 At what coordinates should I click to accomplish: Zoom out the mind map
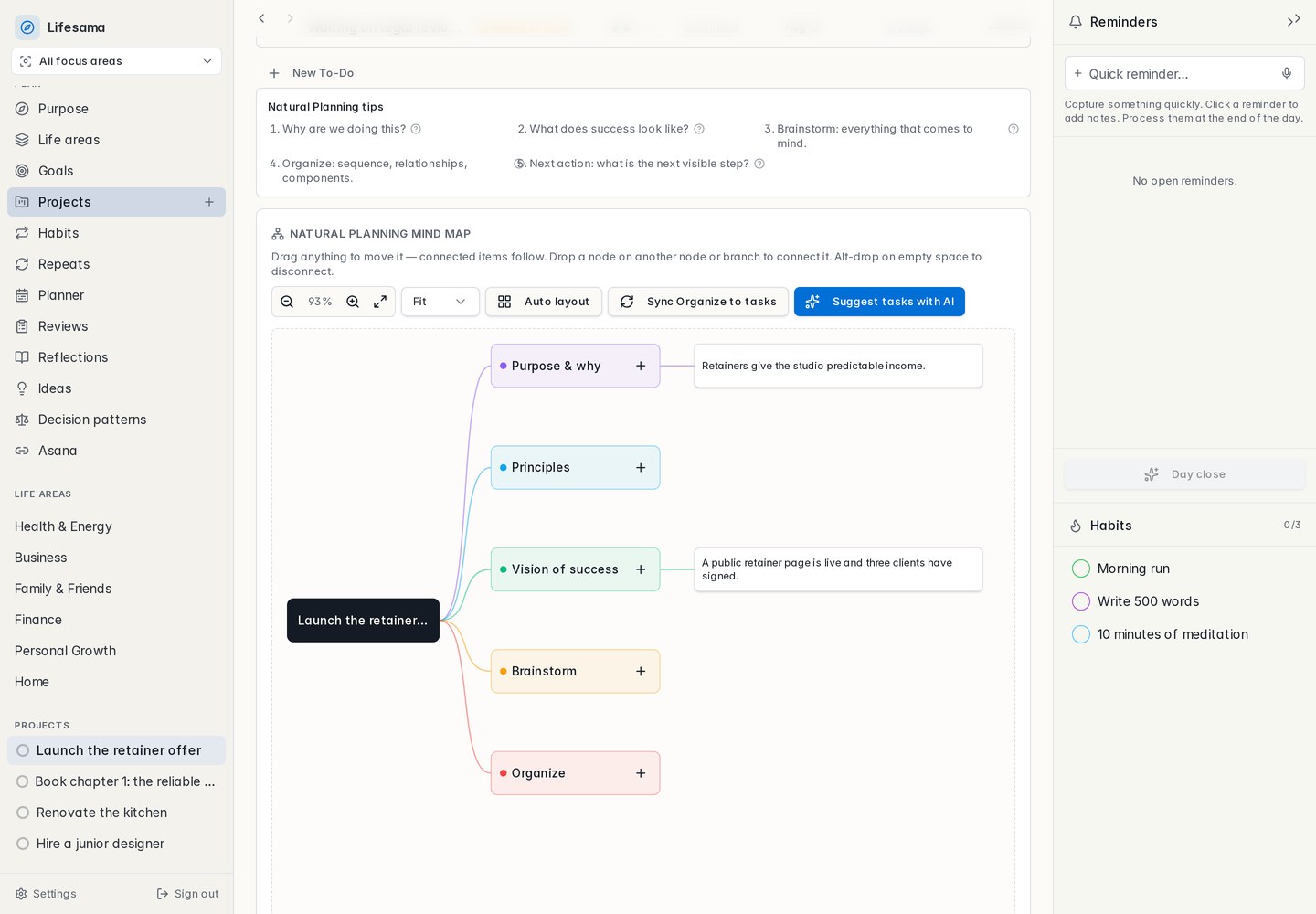[287, 302]
